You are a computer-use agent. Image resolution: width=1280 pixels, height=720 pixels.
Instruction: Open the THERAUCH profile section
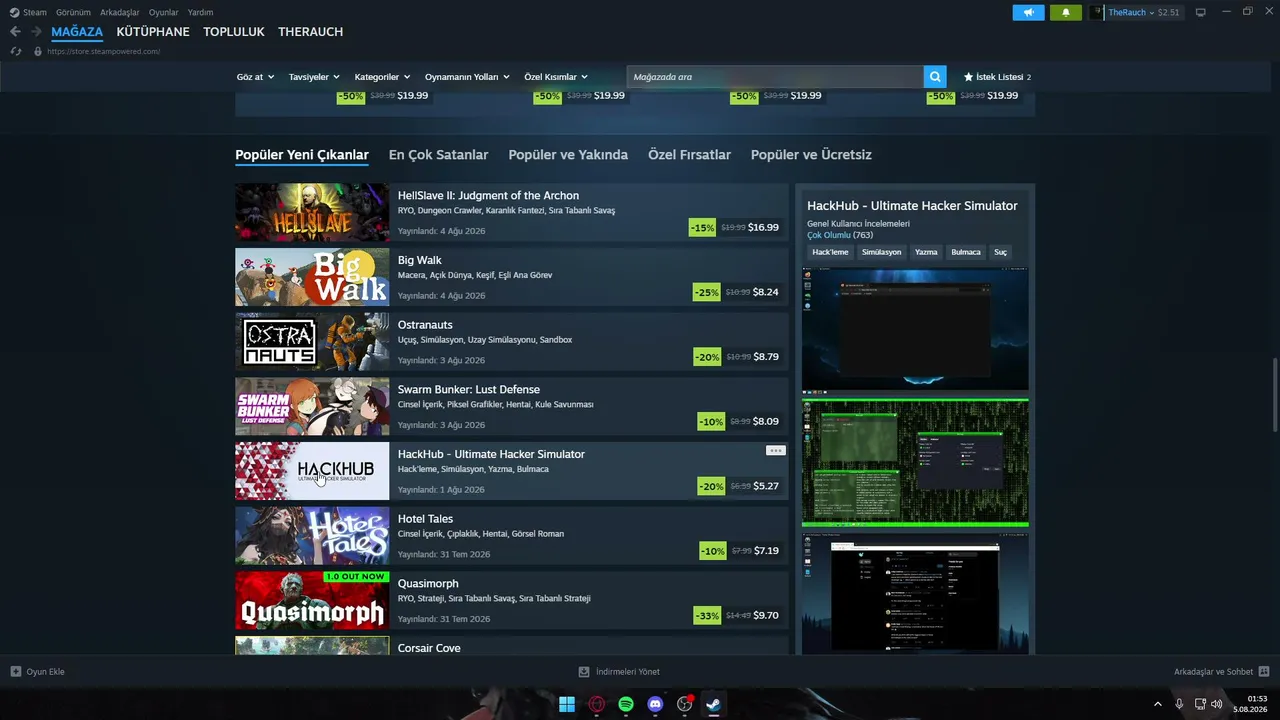311,32
